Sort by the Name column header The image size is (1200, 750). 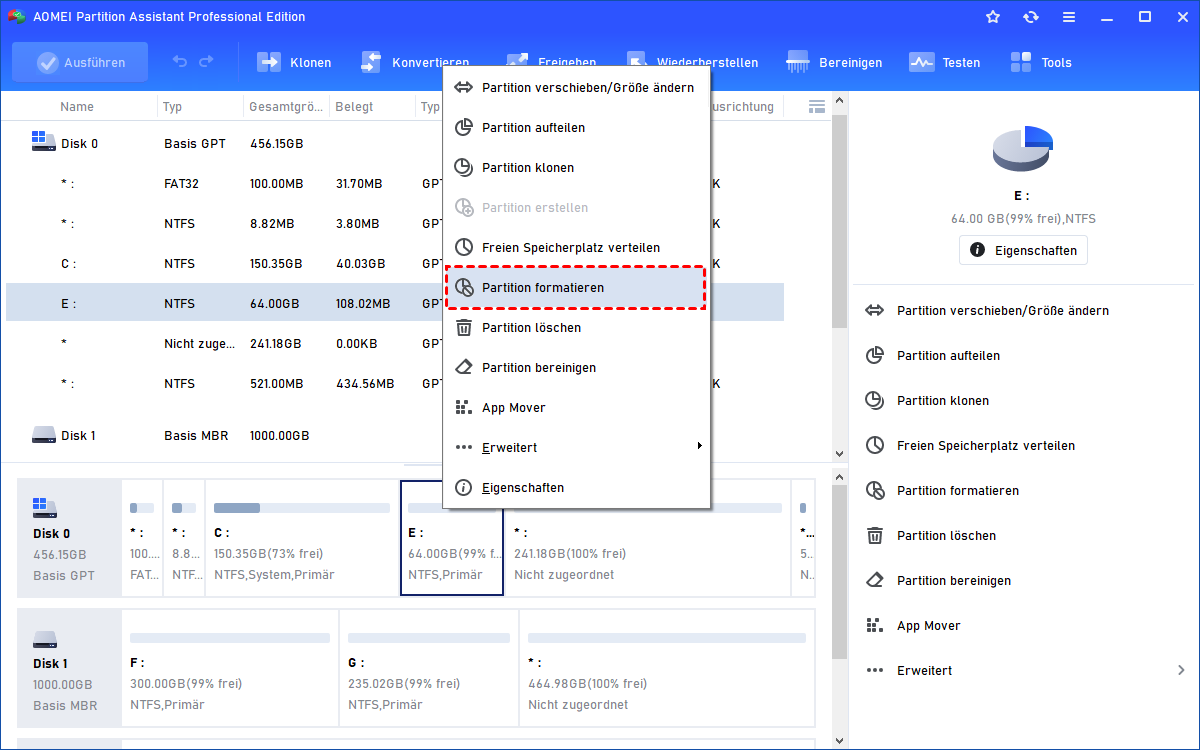pyautogui.click(x=77, y=107)
